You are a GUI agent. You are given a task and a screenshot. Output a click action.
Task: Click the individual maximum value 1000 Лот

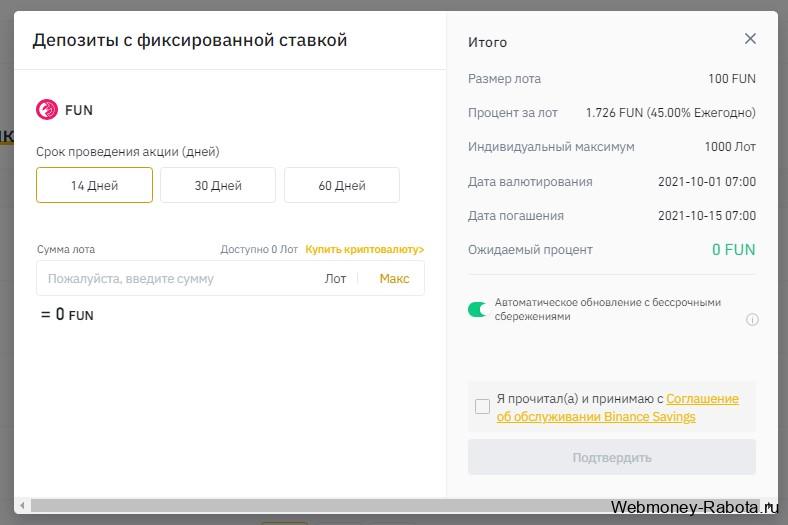(730, 147)
